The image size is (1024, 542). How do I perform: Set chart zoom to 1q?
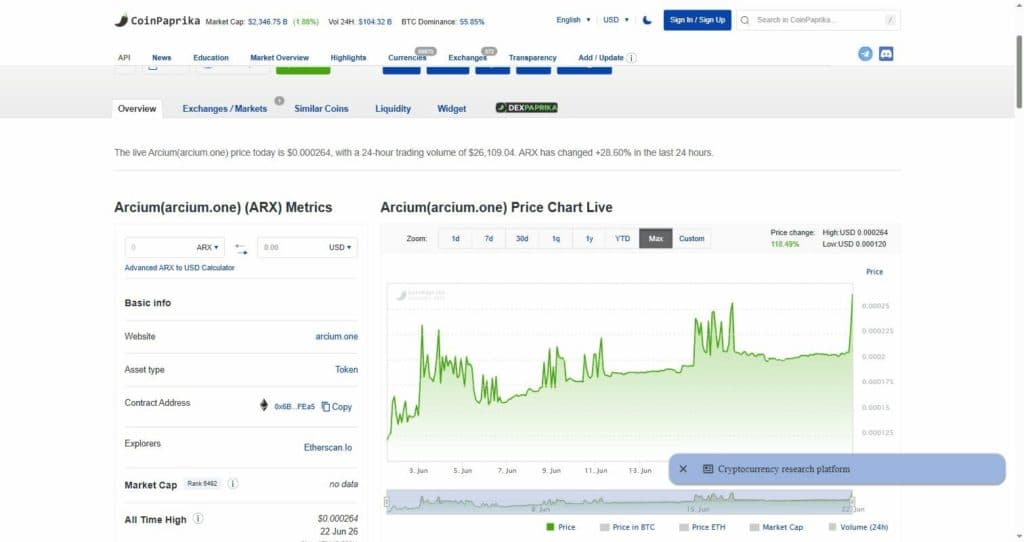point(556,238)
